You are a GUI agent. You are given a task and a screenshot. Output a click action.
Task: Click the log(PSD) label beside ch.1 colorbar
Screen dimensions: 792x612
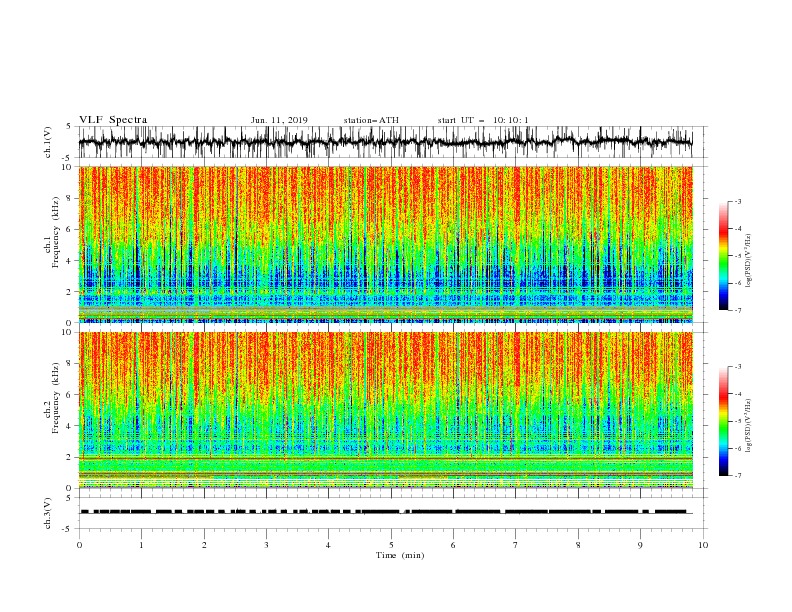pyautogui.click(x=748, y=261)
